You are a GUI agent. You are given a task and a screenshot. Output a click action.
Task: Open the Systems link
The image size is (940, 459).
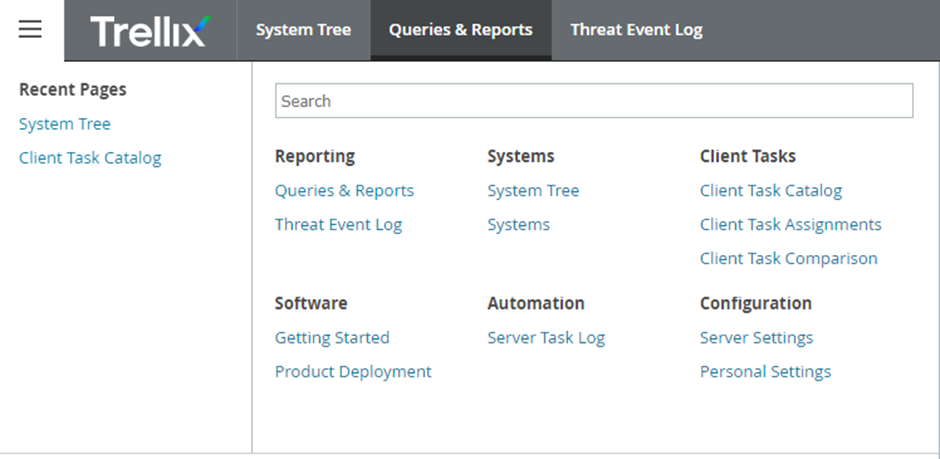pos(518,225)
